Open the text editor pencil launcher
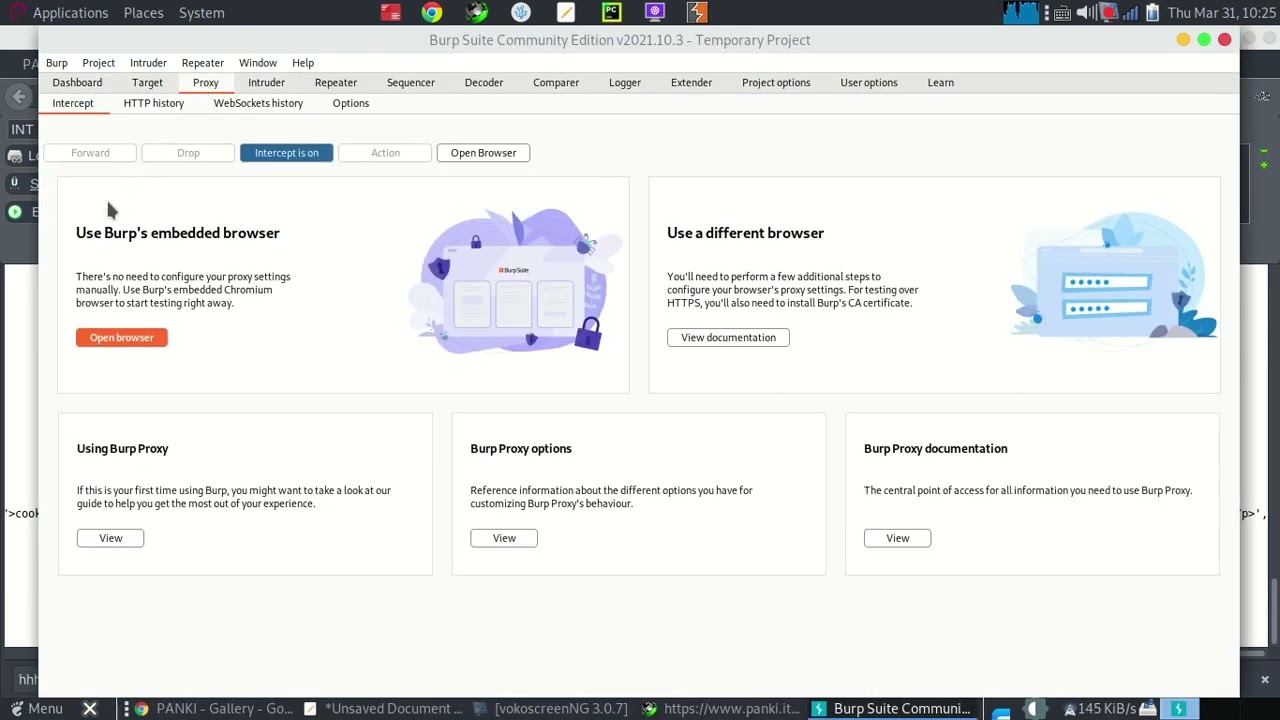This screenshot has width=1280, height=720. pyautogui.click(x=566, y=13)
